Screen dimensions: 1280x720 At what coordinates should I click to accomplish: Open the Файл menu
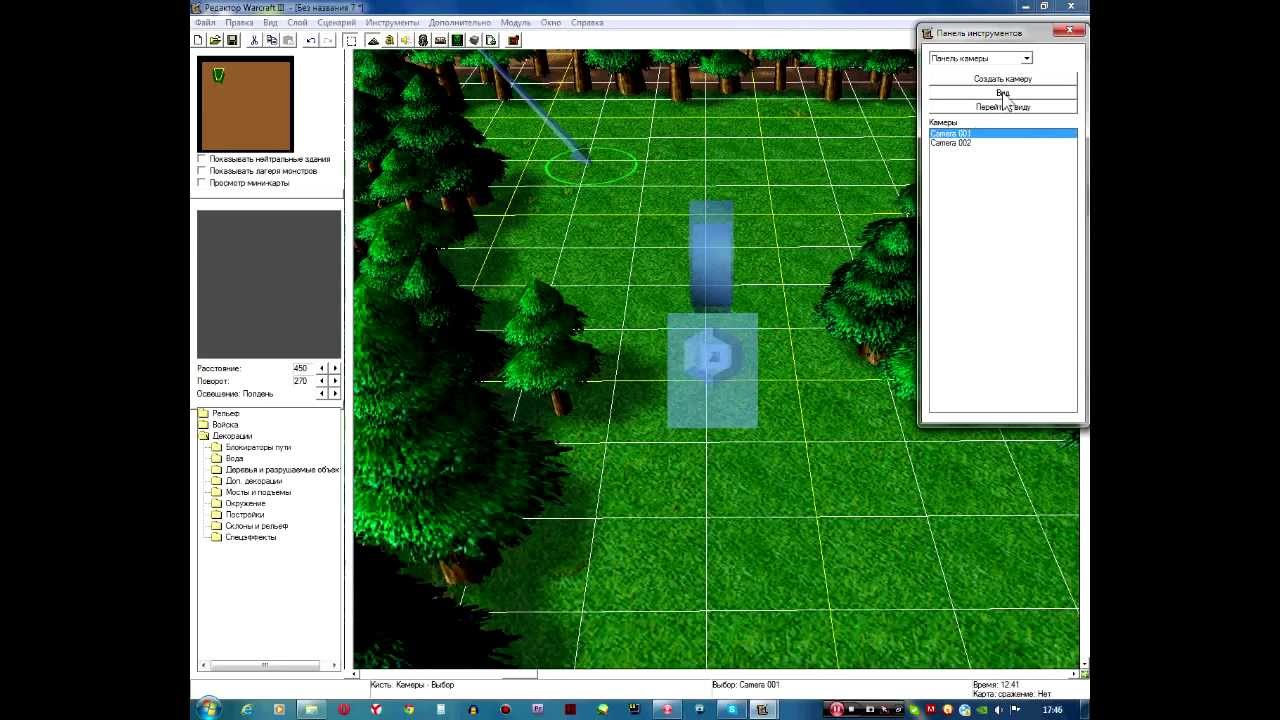(x=205, y=22)
